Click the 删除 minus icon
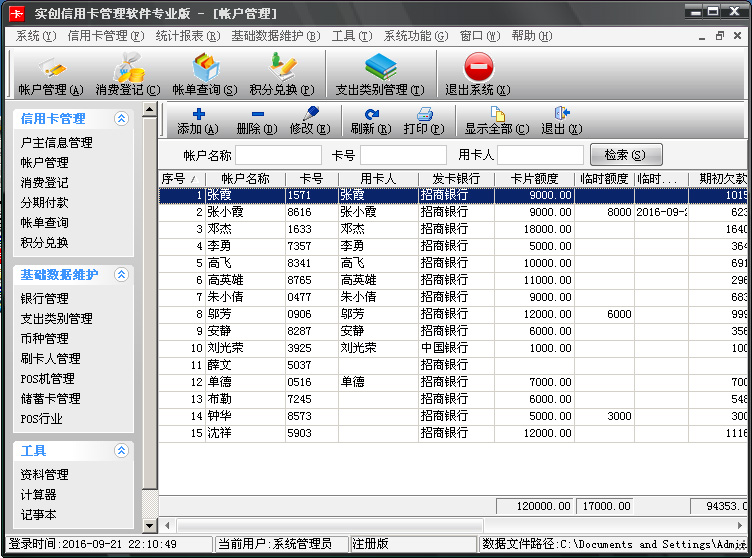The width and height of the screenshot is (752, 558). 257,121
